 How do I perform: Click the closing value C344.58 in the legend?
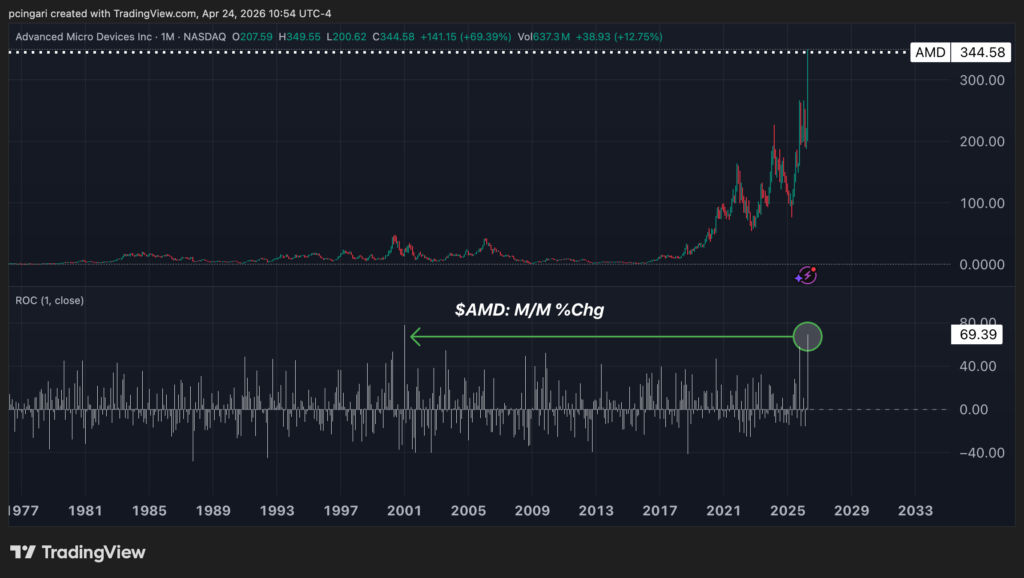pos(393,37)
